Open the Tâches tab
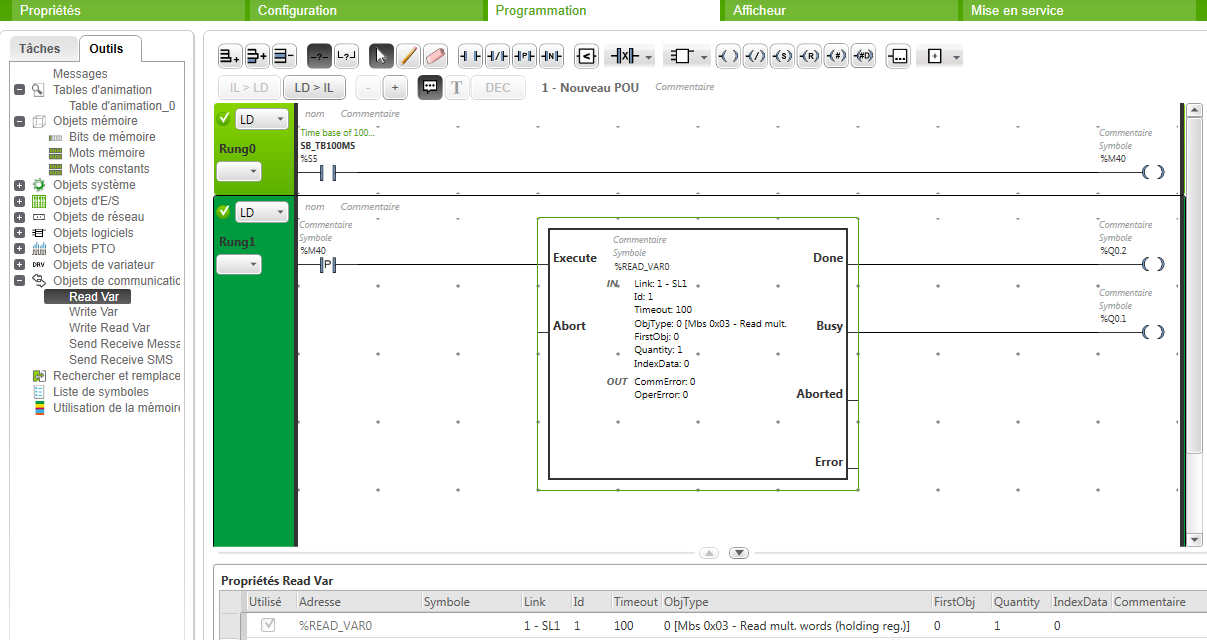The width and height of the screenshot is (1207, 640). pos(40,48)
